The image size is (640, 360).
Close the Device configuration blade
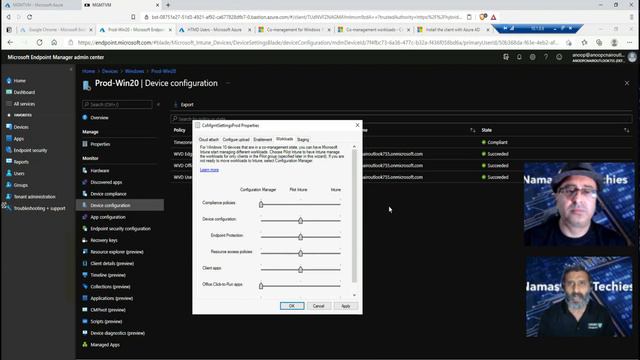(x=627, y=83)
